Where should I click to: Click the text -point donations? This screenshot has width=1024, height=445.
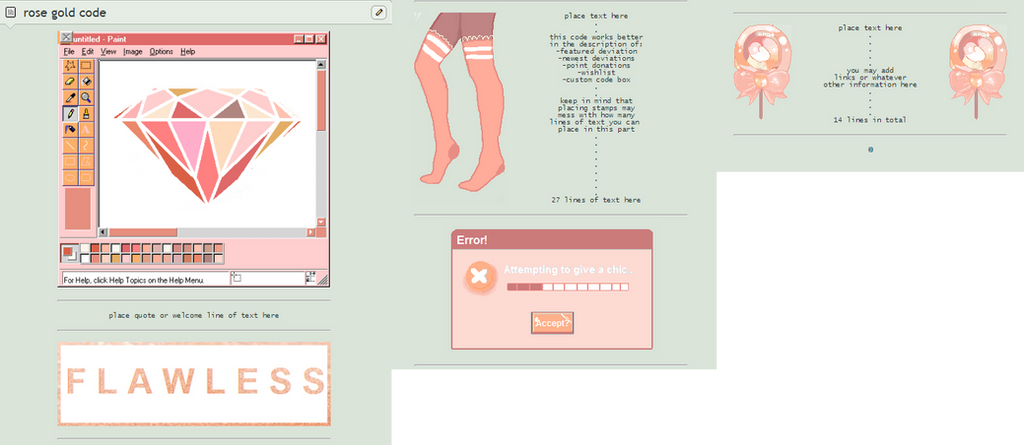[x=596, y=65]
